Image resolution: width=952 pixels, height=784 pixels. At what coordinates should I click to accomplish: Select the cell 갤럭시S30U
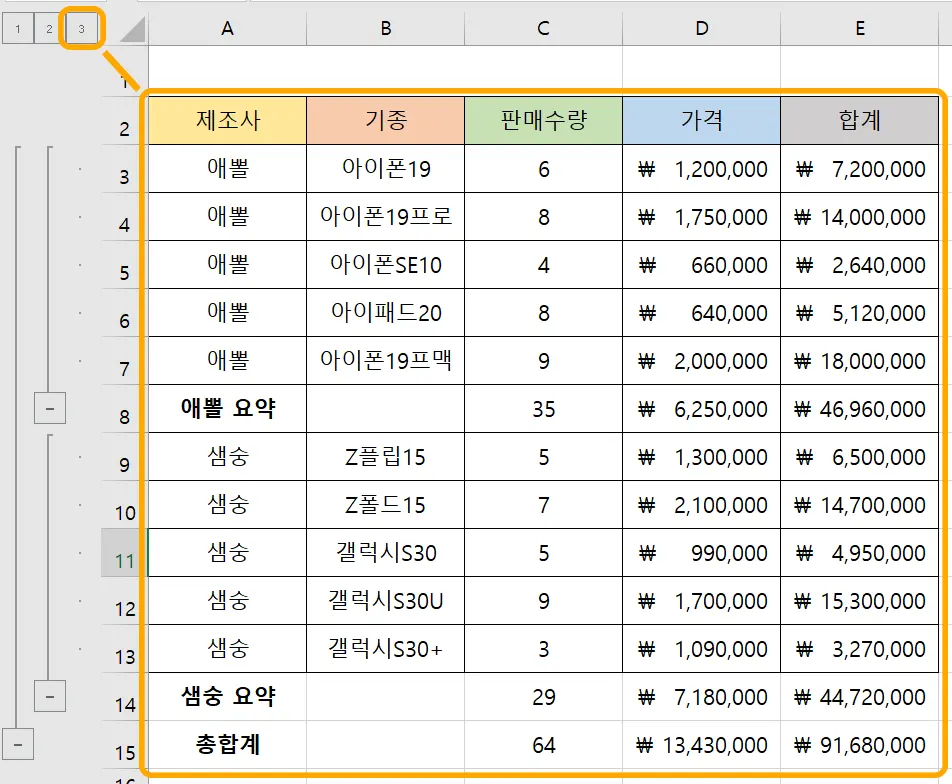[x=386, y=601]
